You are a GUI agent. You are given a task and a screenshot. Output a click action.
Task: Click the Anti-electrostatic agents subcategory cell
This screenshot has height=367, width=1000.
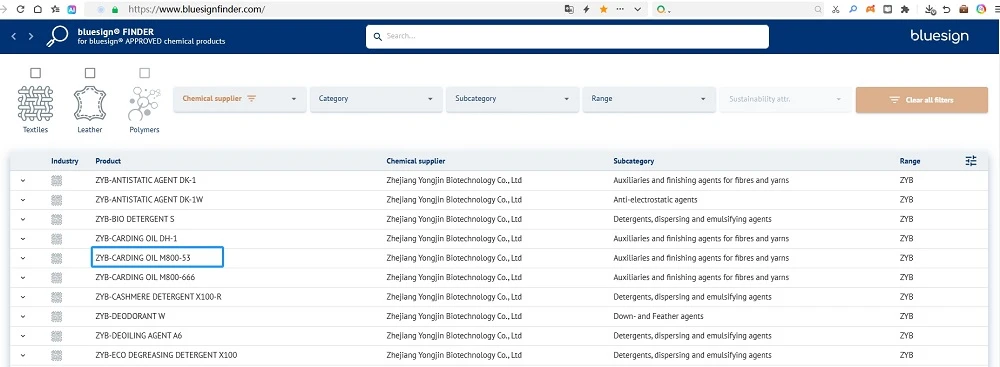pyautogui.click(x=655, y=200)
